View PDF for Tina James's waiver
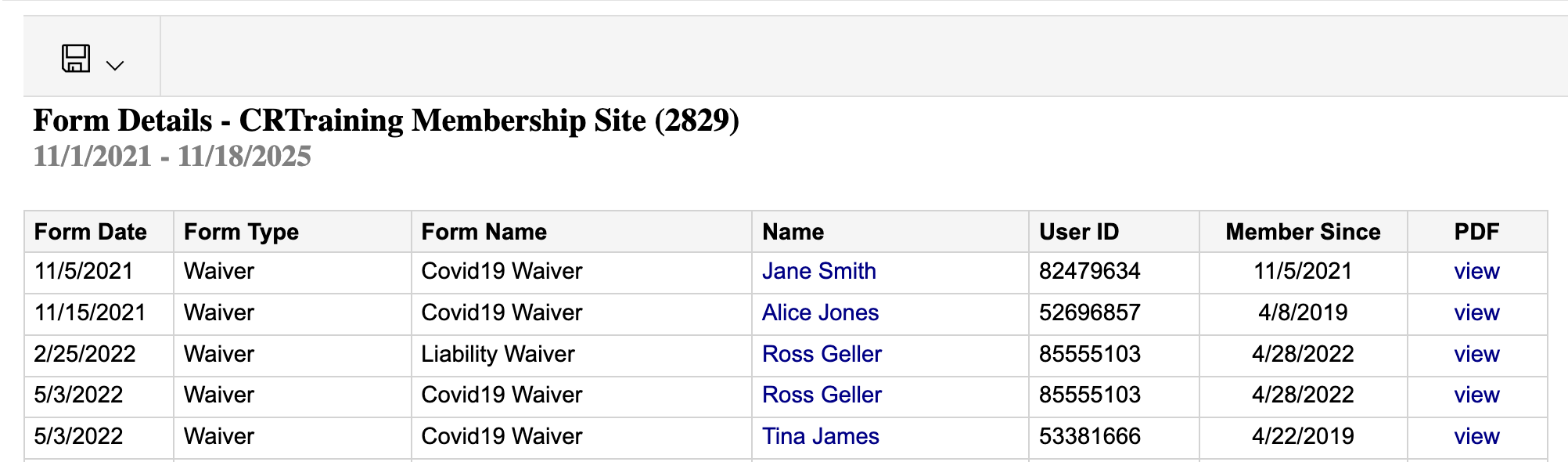 (1476, 436)
